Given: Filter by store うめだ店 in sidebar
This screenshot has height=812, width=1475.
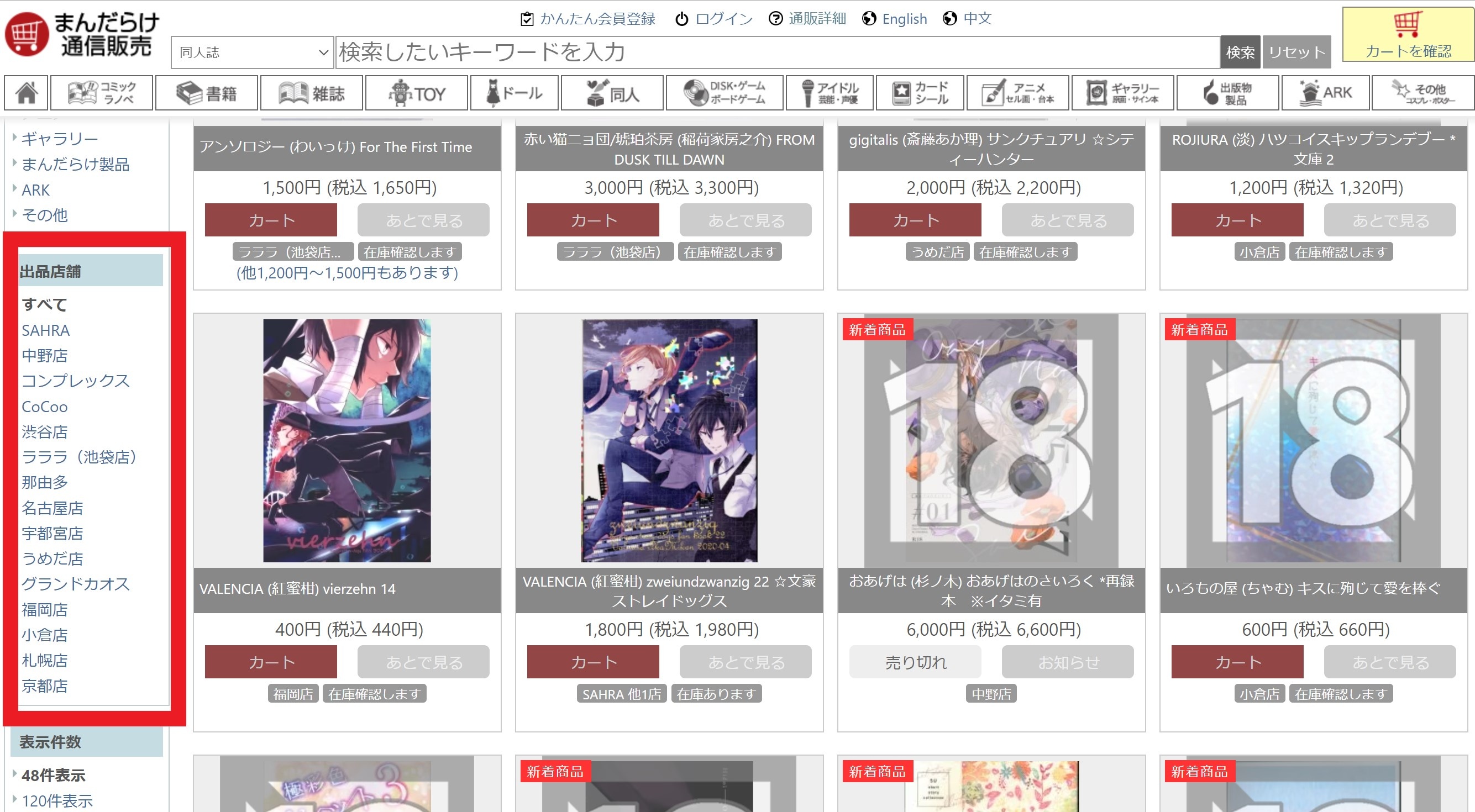Looking at the screenshot, I should (x=53, y=558).
